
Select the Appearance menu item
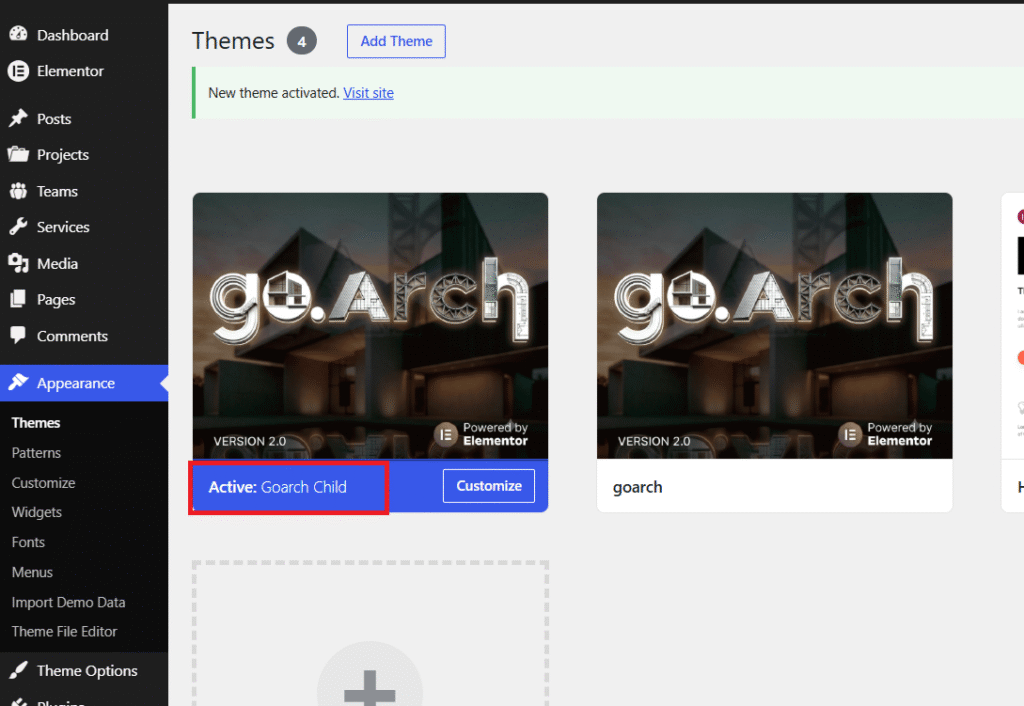(x=84, y=383)
